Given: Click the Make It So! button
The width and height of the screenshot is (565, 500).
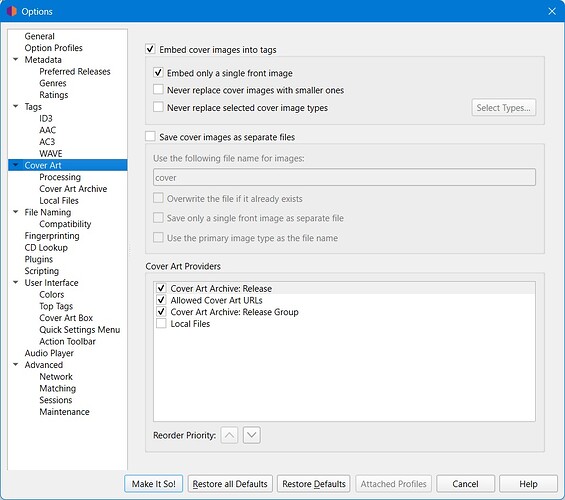Looking at the screenshot, I should point(154,484).
